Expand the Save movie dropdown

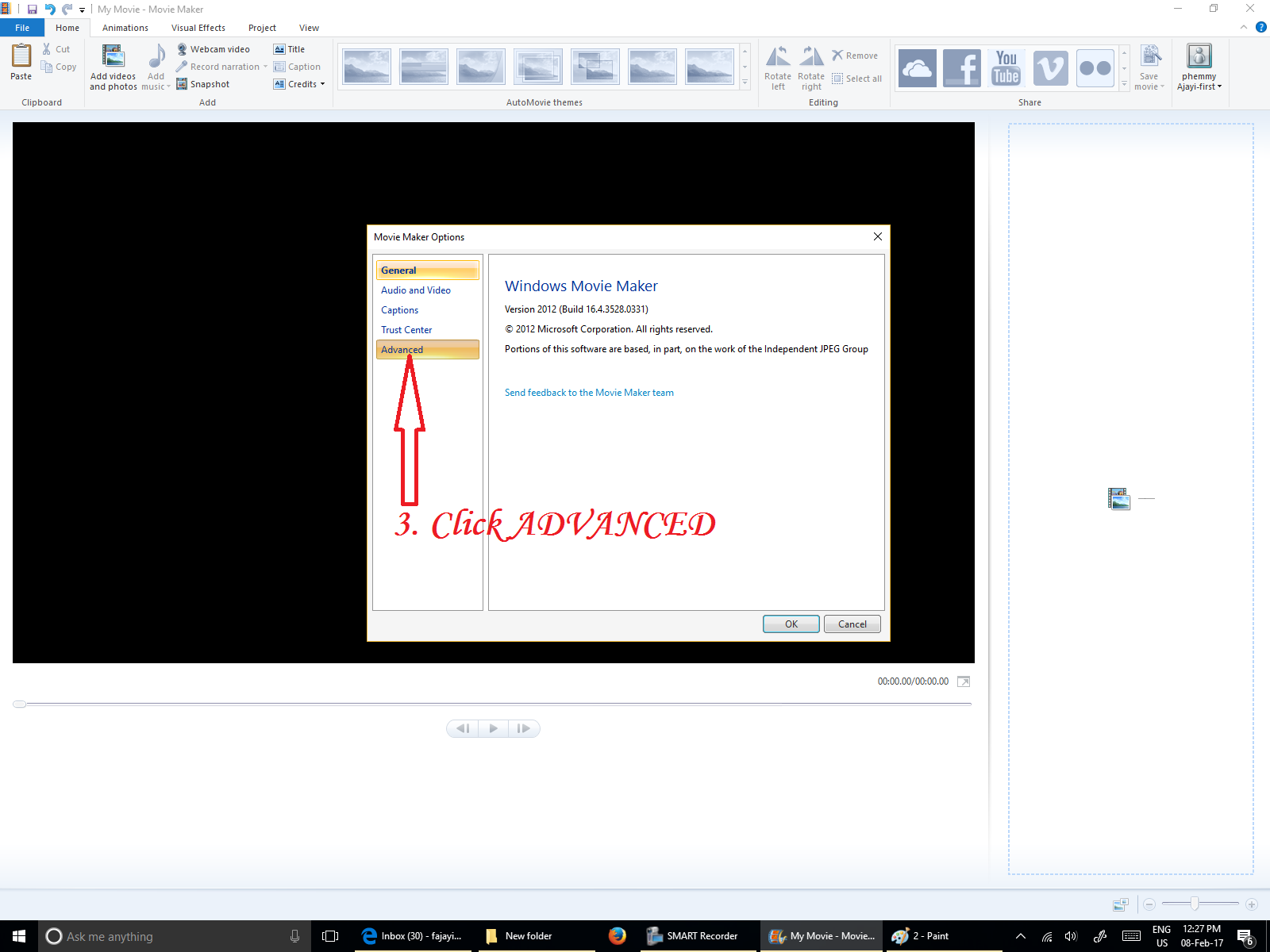click(x=1163, y=87)
